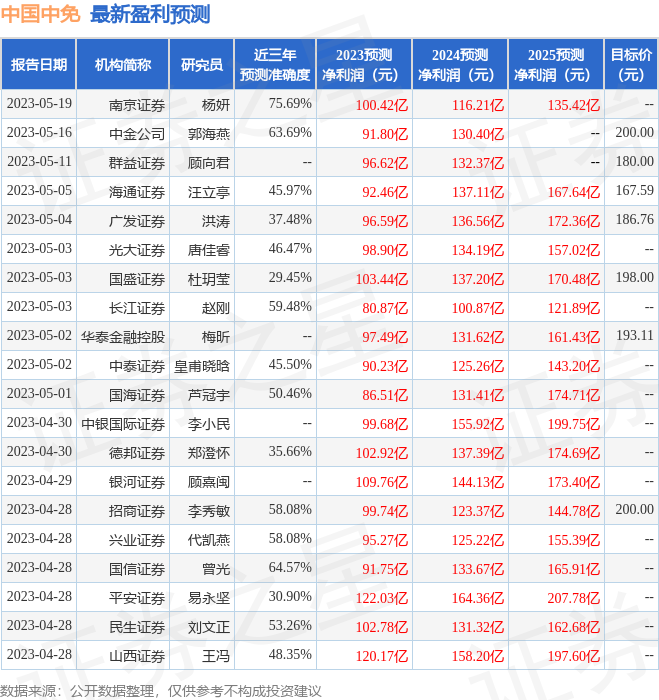Image resolution: width=659 pixels, height=700 pixels.
Task: Click researcher name 李小民
Action: pyautogui.click(x=209, y=424)
